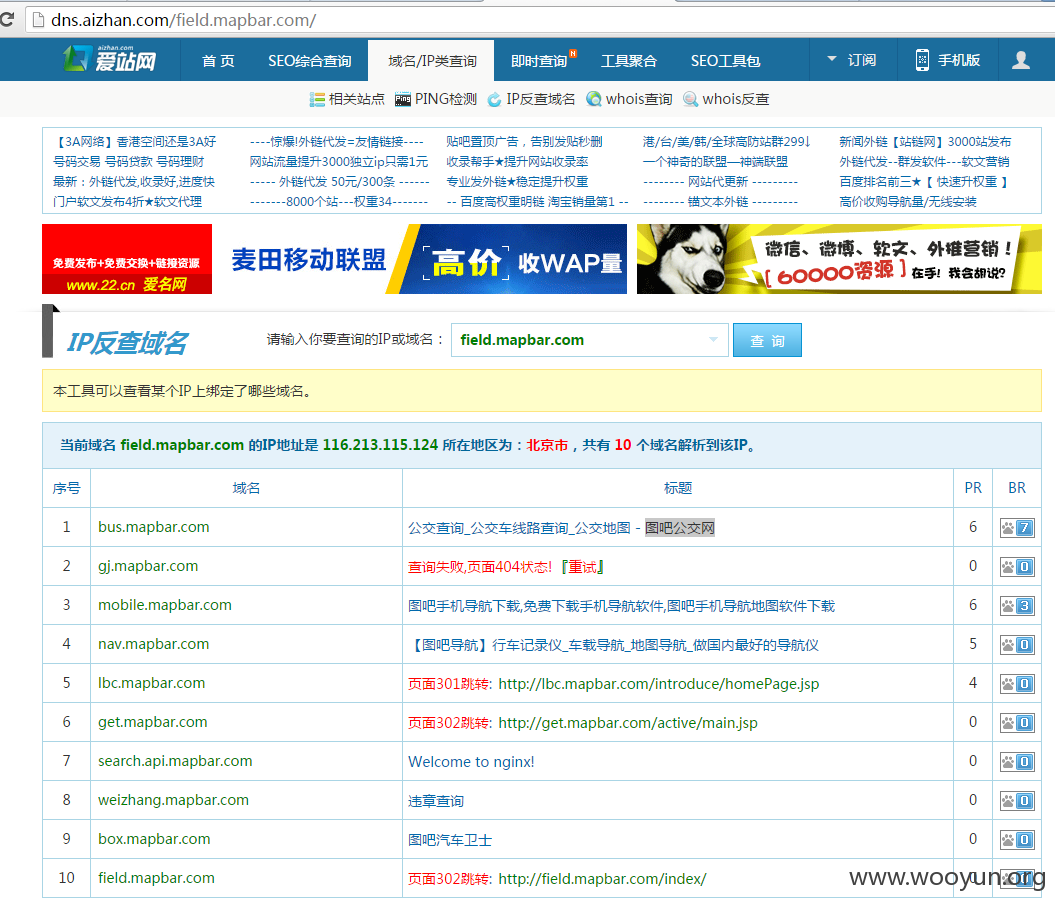Click Baidu rank badge for box.mapbar.com
Screen dimensions: 1055x906
point(1017,840)
